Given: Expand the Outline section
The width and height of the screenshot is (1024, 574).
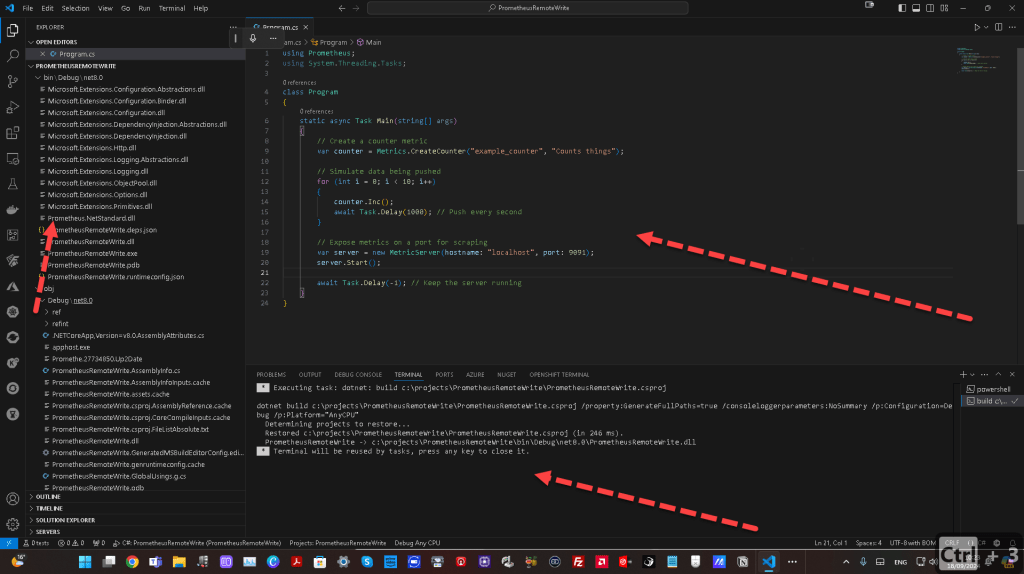Looking at the screenshot, I should coord(31,497).
